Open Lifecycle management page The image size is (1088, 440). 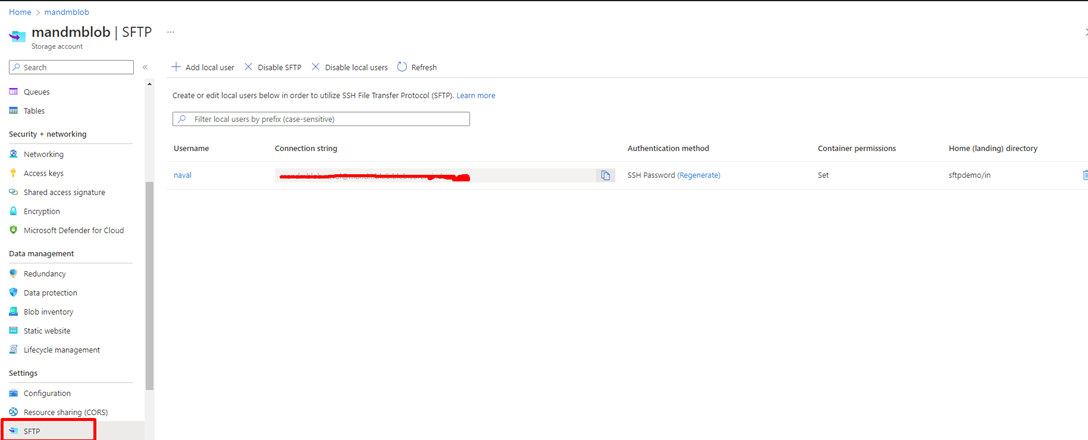pos(62,350)
